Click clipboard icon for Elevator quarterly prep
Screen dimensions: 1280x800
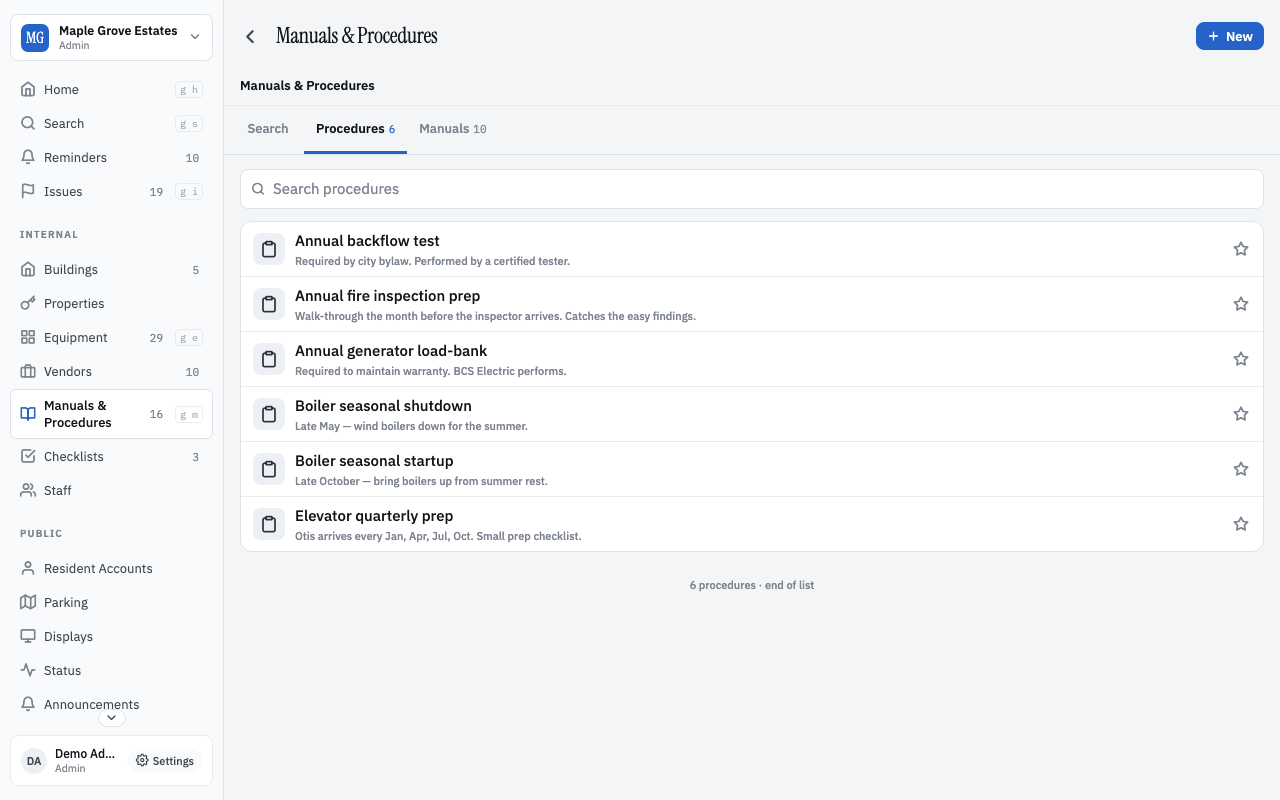(269, 524)
